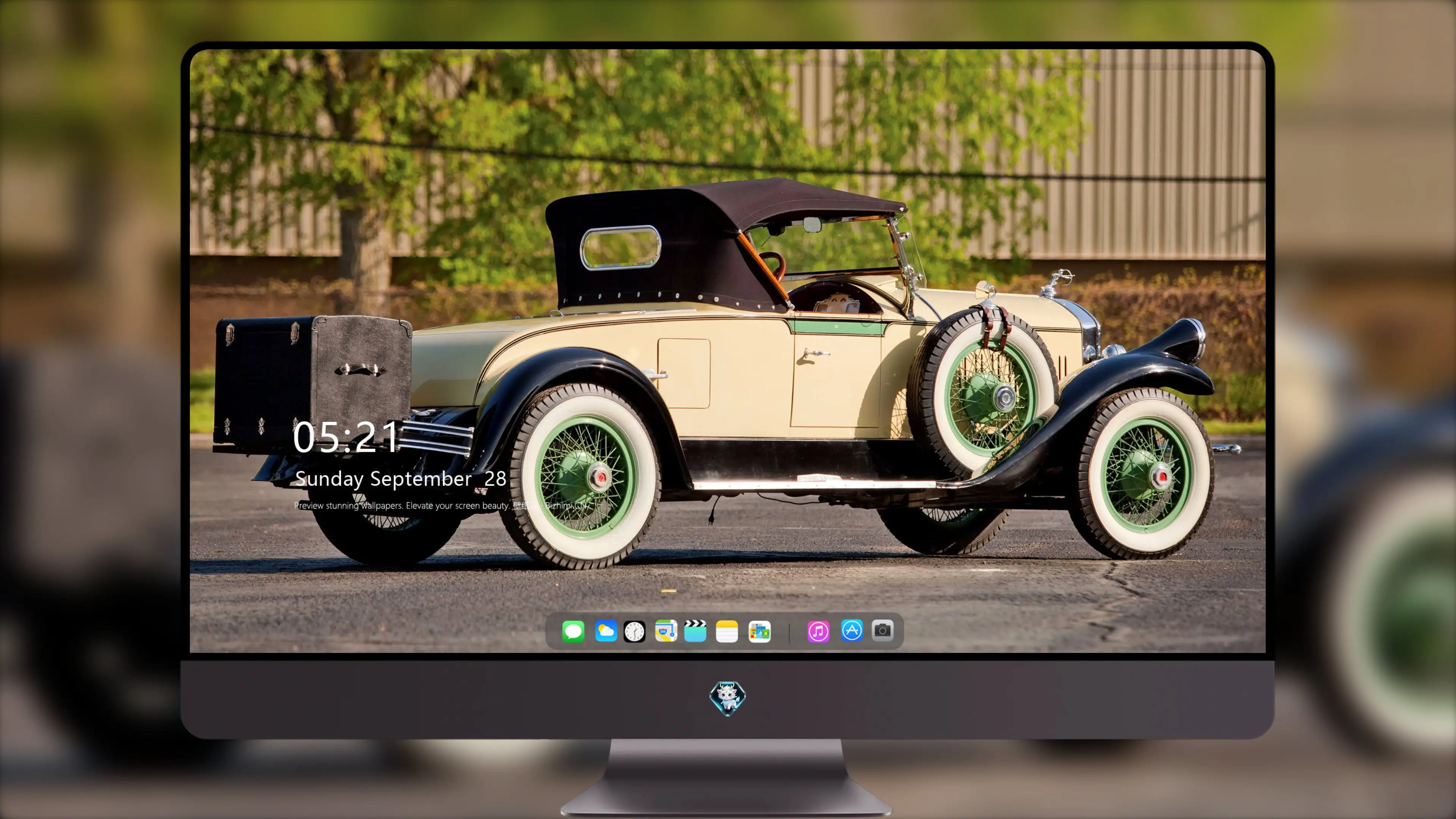
Task: Open the yellow Notes app in the dock
Action: [727, 631]
